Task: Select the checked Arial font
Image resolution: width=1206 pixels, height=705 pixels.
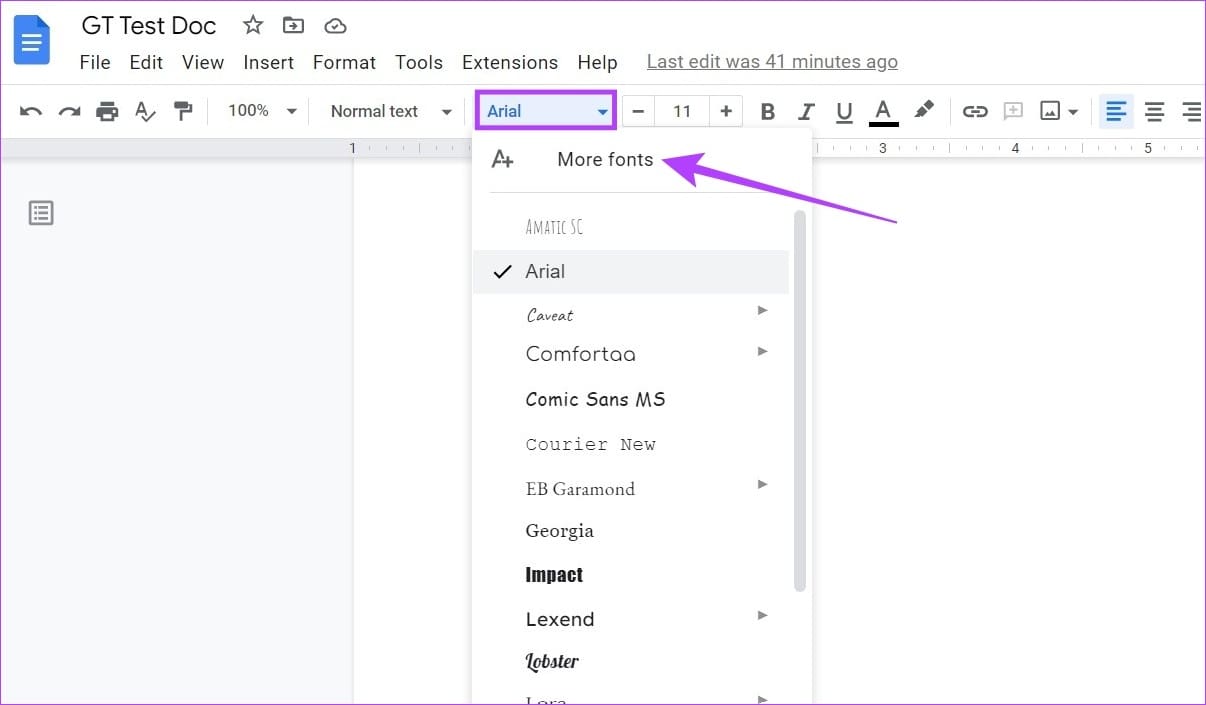Action: coord(631,271)
